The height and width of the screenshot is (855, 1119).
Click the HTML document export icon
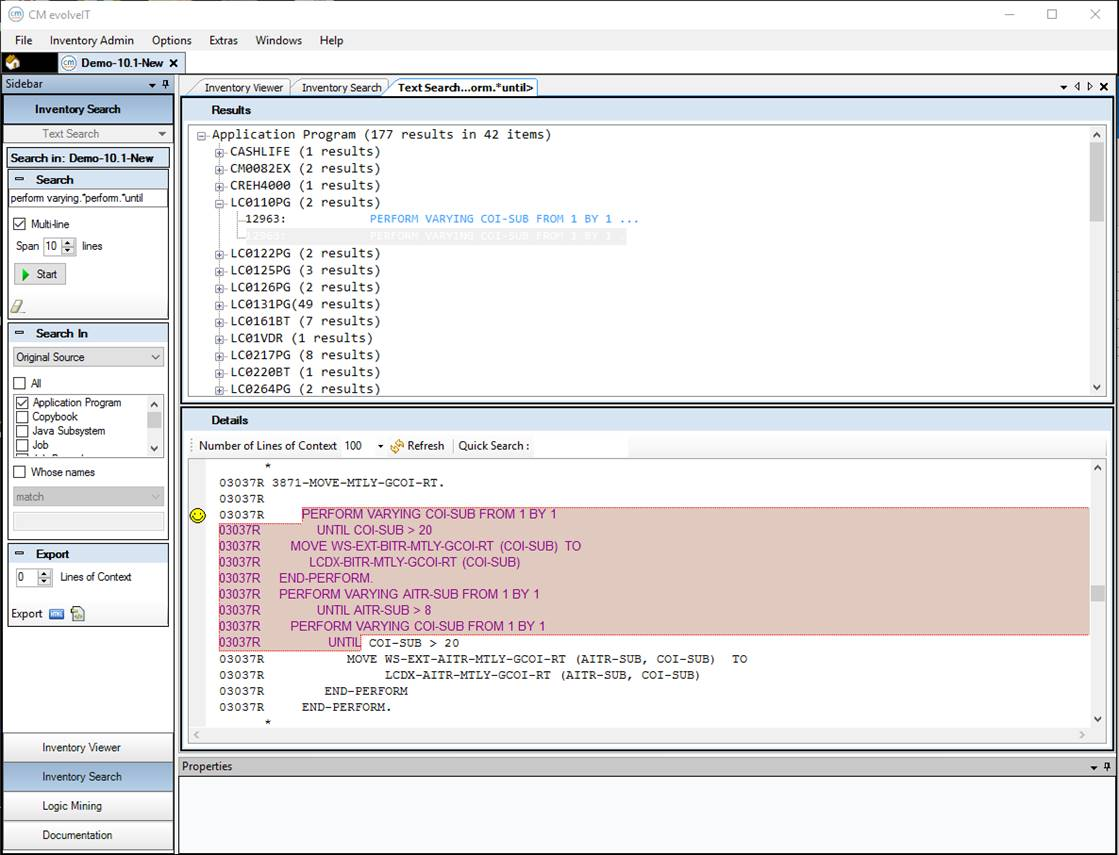click(77, 614)
